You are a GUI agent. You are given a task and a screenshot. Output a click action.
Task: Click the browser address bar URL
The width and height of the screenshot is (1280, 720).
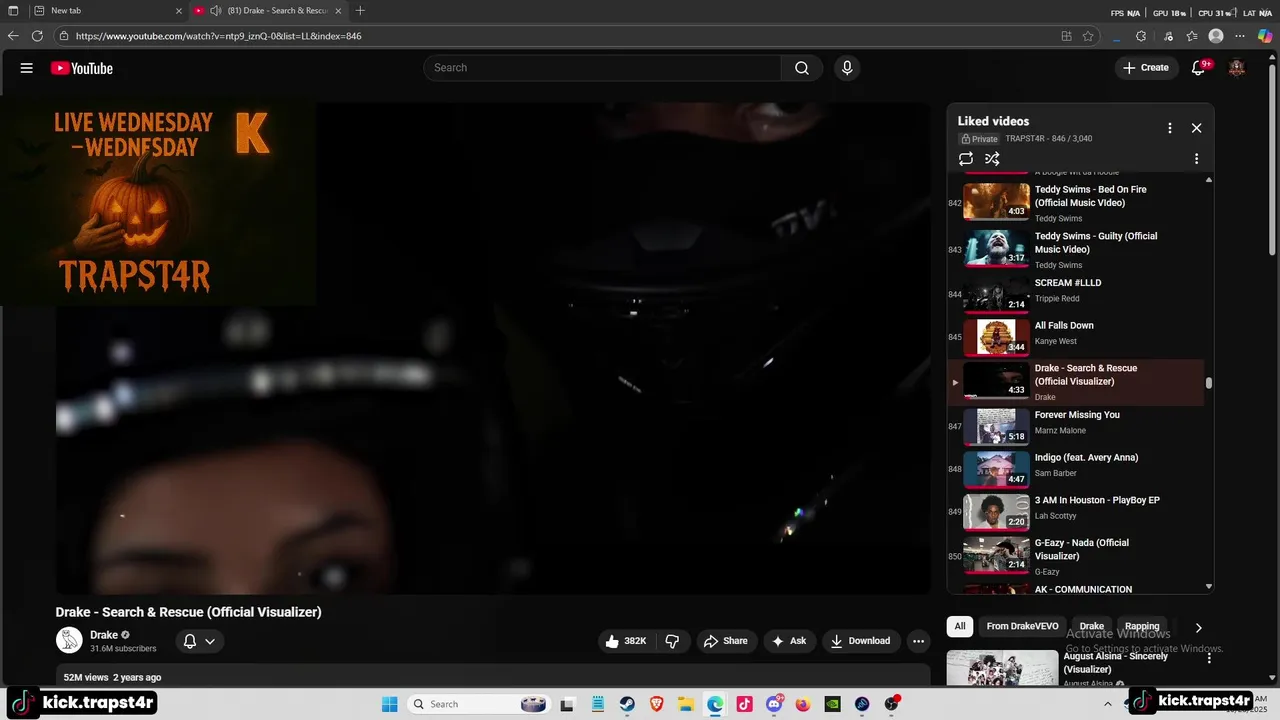coord(219,36)
